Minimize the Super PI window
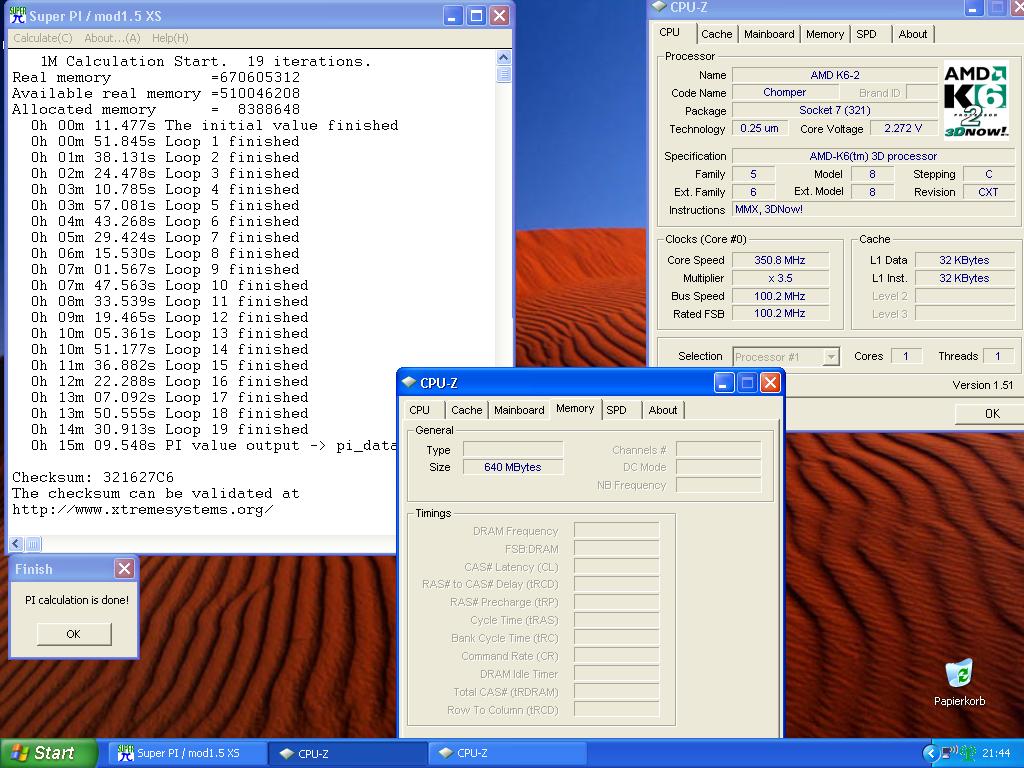 point(453,16)
